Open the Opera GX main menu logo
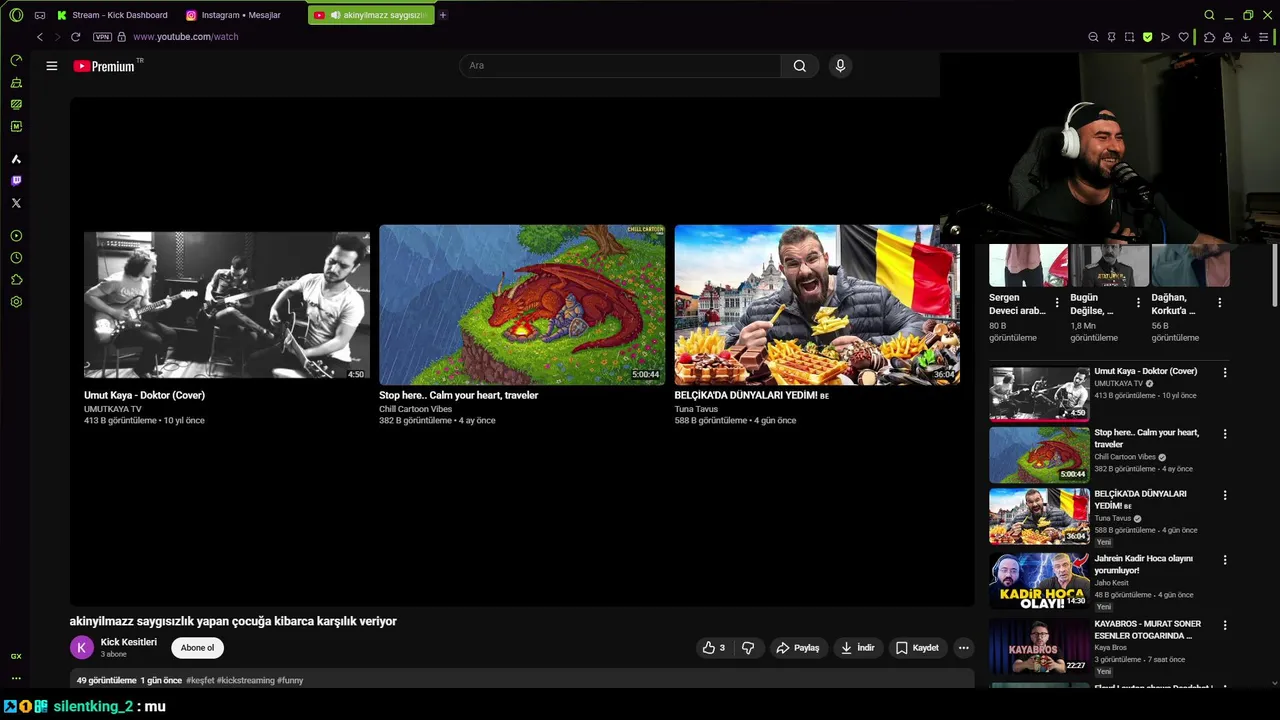The image size is (1280, 720). point(16,15)
